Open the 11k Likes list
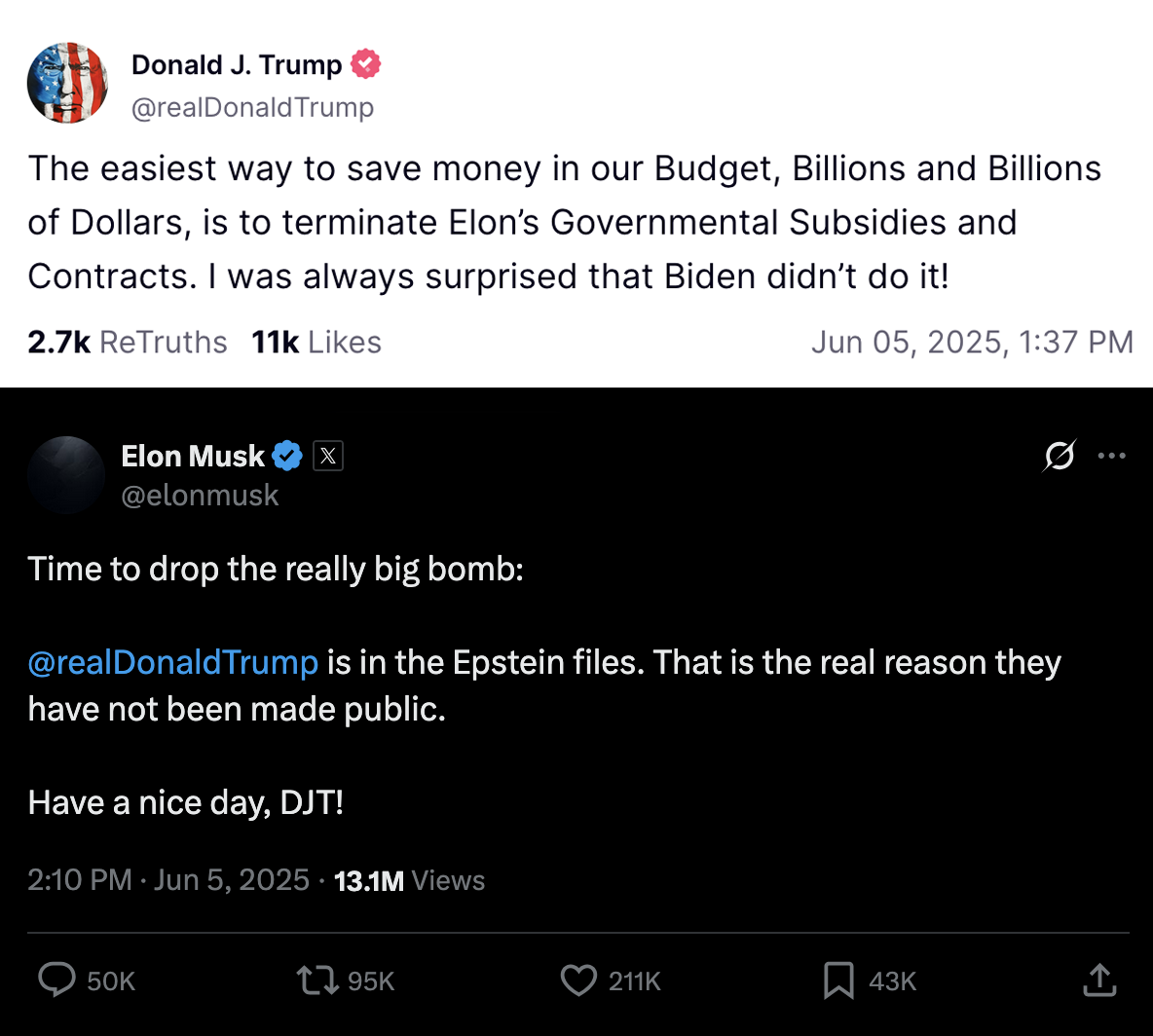Image resolution: width=1153 pixels, height=1036 pixels. click(x=316, y=342)
